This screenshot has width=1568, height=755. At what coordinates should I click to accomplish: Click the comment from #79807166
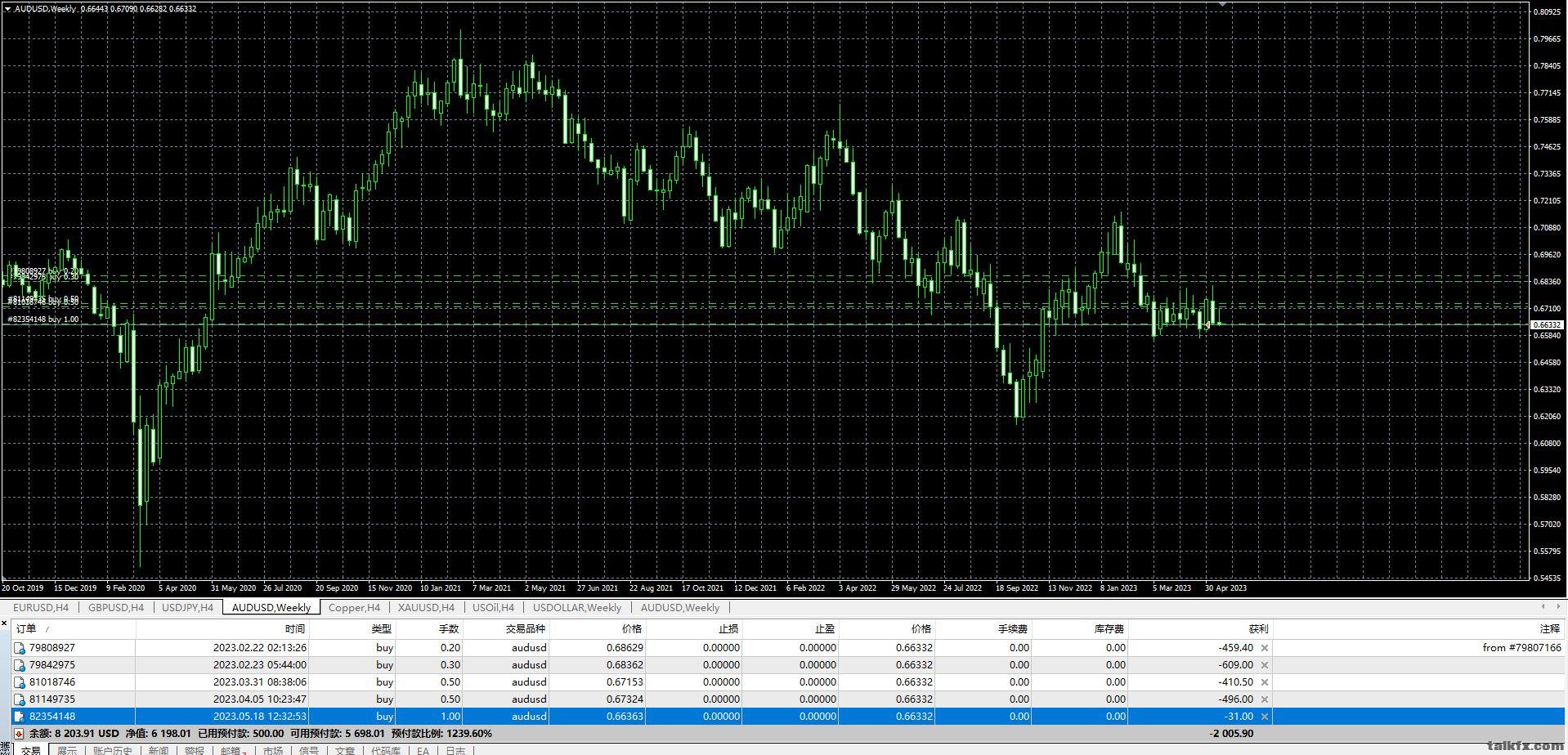pyautogui.click(x=1521, y=648)
